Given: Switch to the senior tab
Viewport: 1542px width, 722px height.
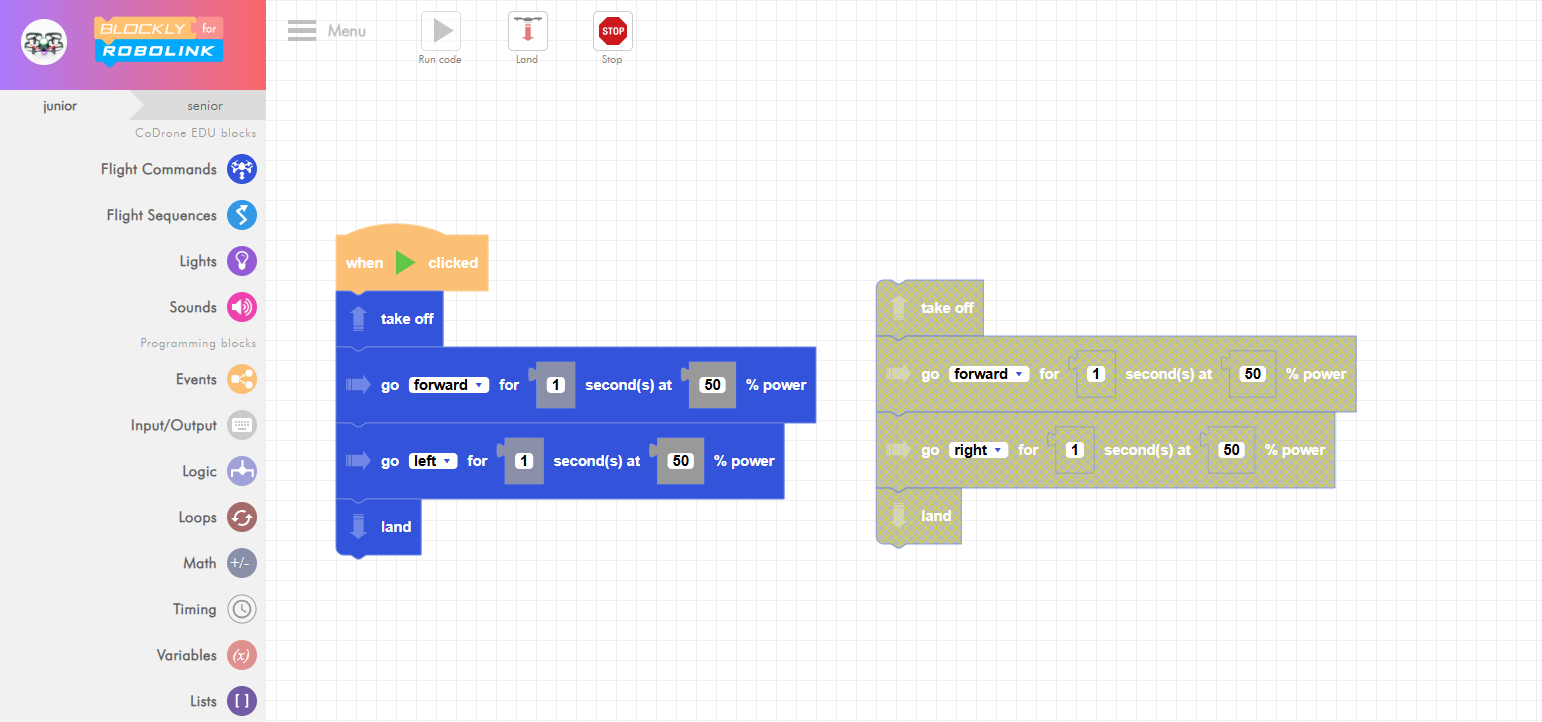Looking at the screenshot, I should (204, 105).
